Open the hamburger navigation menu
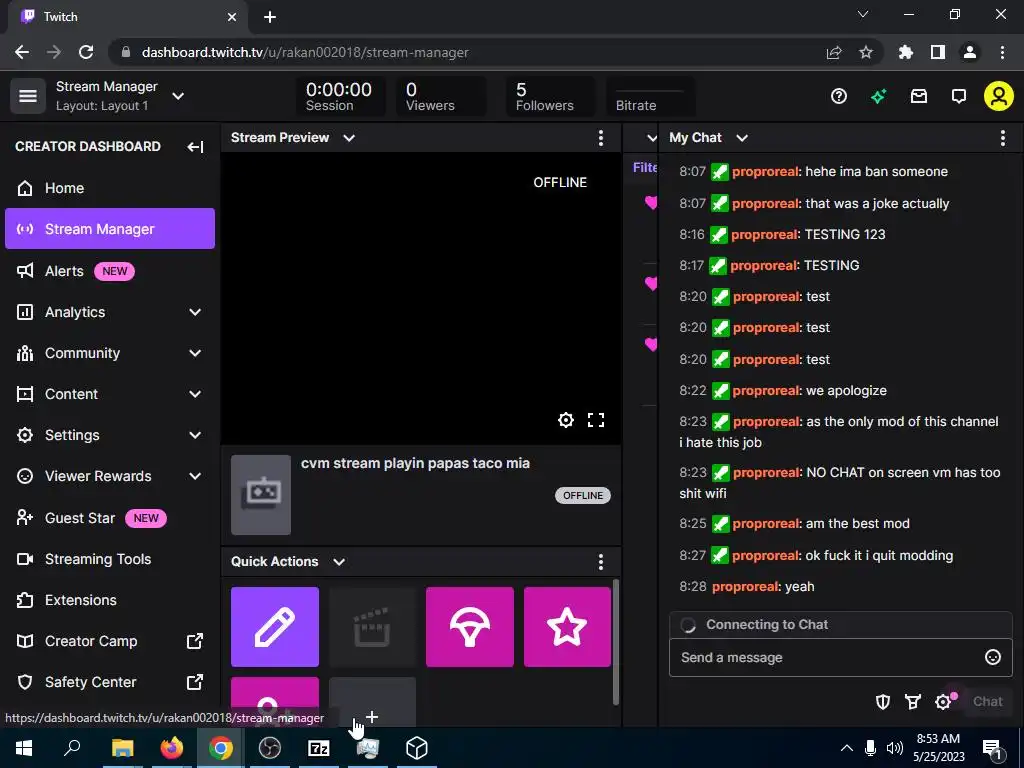1024x768 pixels. (27, 96)
